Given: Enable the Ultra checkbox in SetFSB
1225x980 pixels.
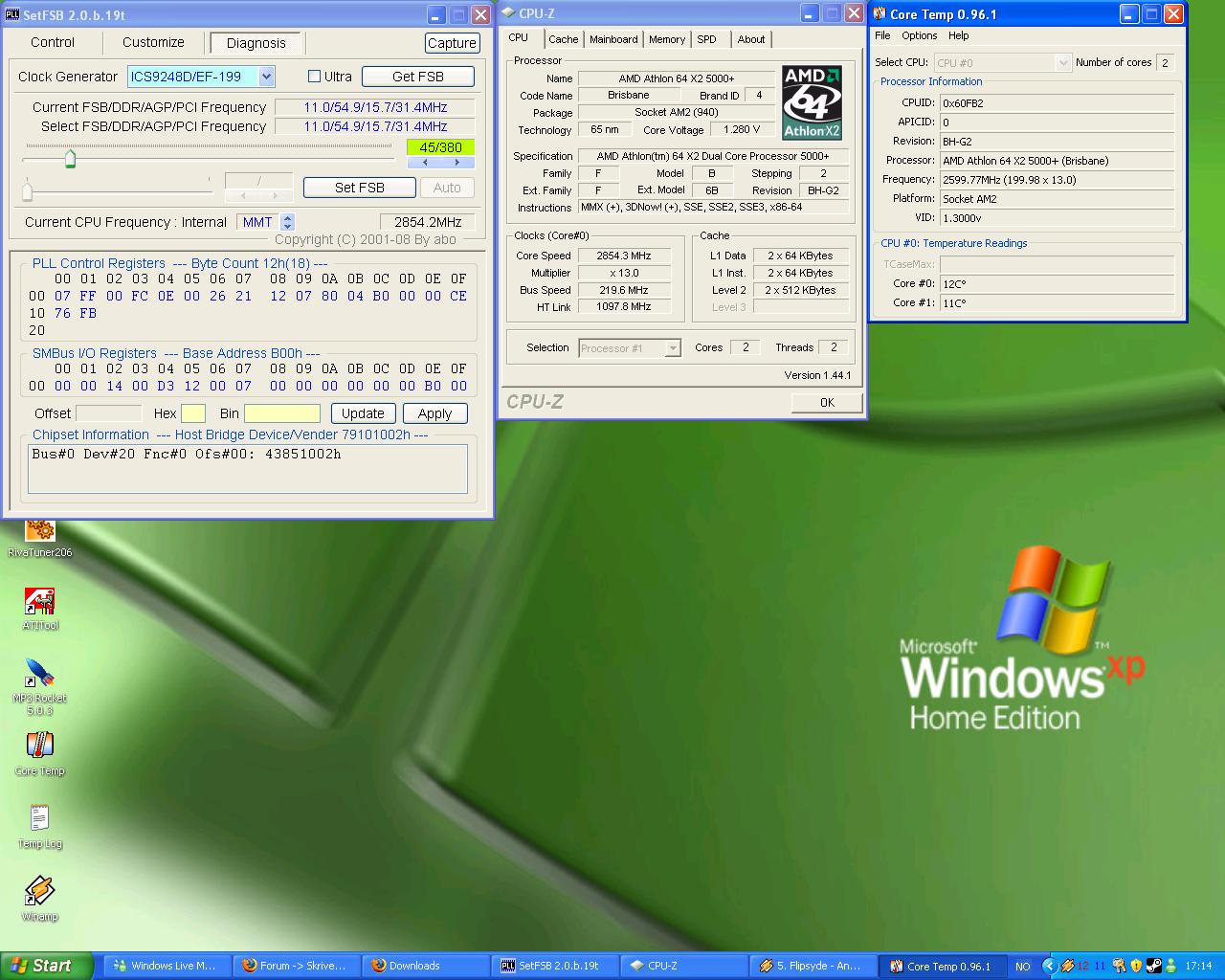Looking at the screenshot, I should pos(314,76).
